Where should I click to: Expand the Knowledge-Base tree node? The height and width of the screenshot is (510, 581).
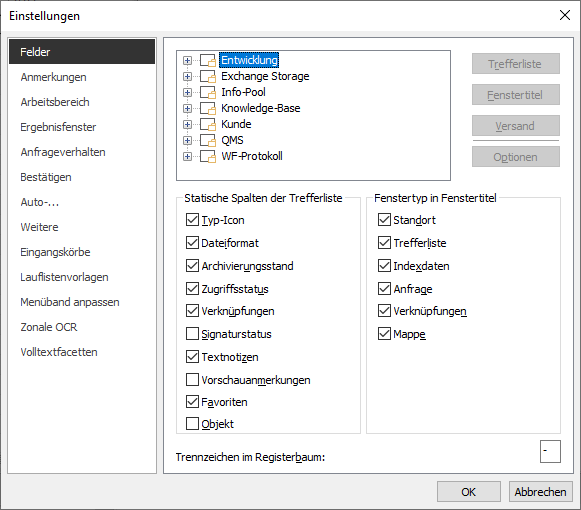point(187,108)
